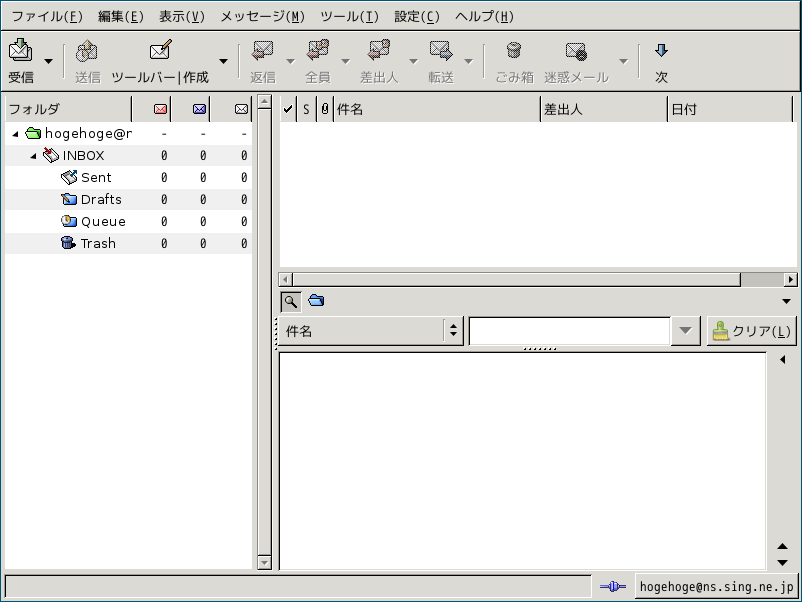
Task: Click the S status column header
Action: click(x=306, y=109)
